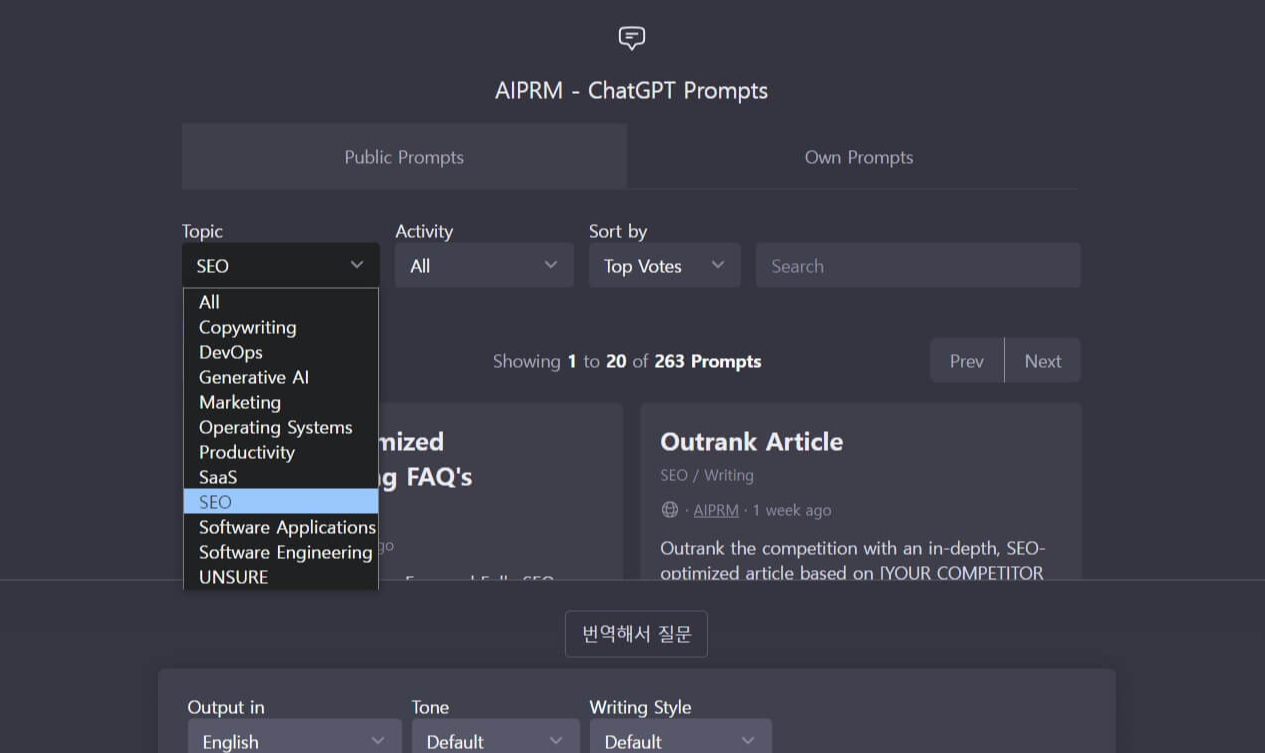Choose UNSURE in the Topic list
Viewport: 1265px width, 753px height.
tap(281, 577)
